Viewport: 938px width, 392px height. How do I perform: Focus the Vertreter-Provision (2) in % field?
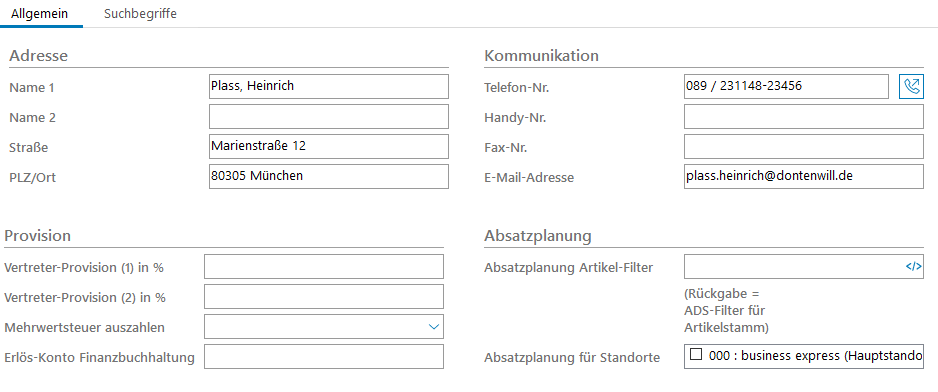coord(324,296)
